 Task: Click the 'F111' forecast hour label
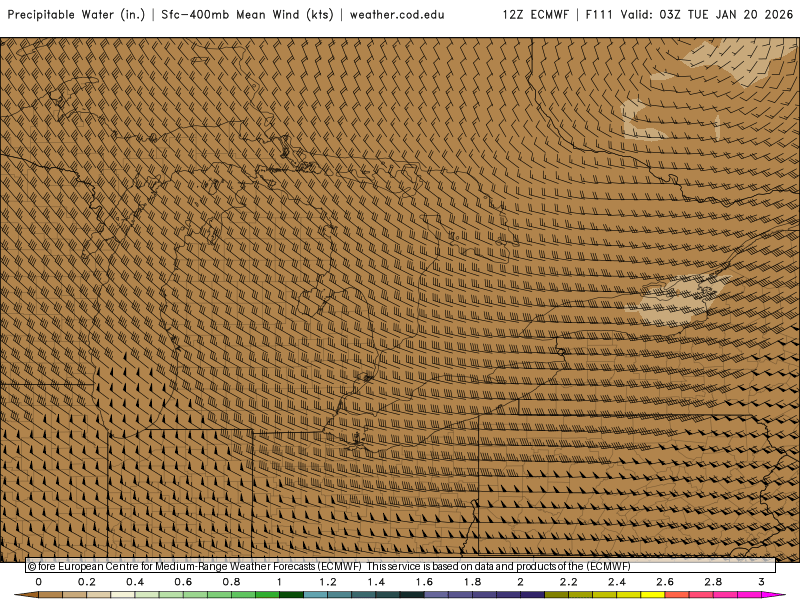pos(599,15)
